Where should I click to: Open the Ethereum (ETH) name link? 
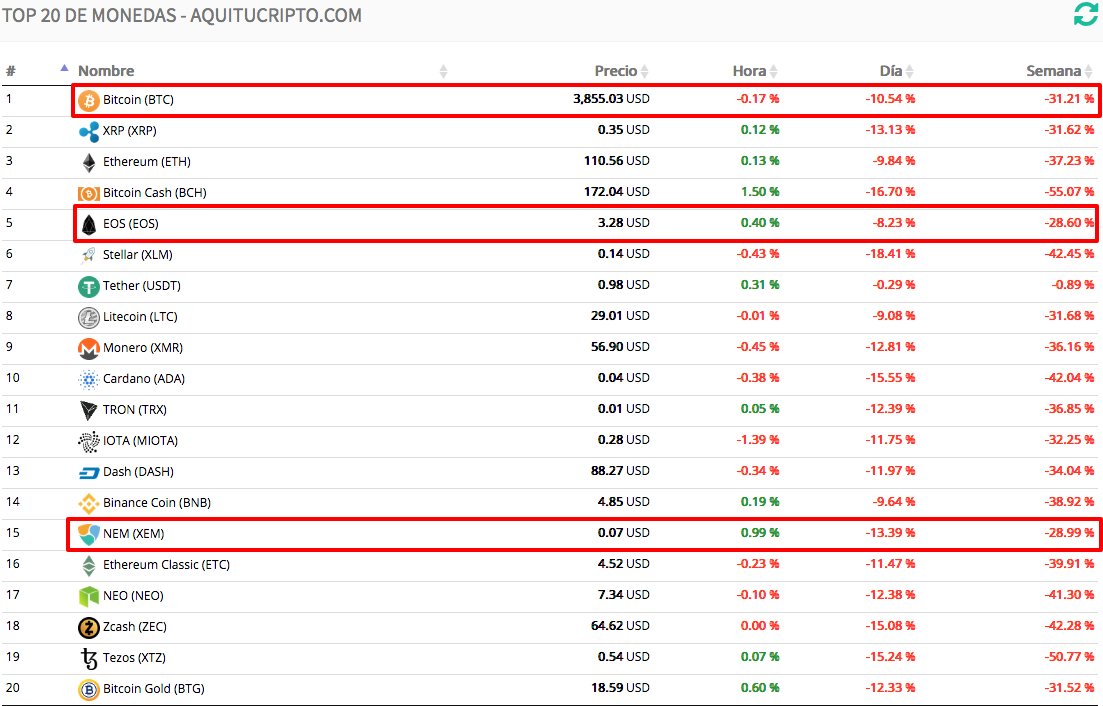click(146, 162)
